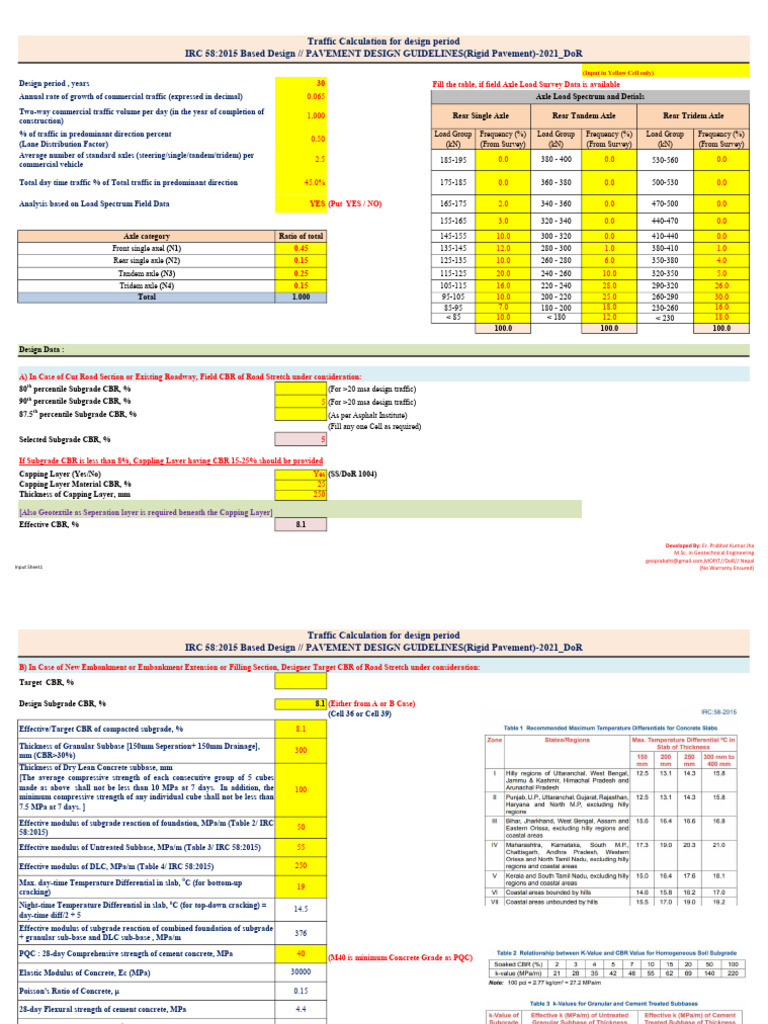This screenshot has width=768, height=1024.
Task: Click the 380 - 400 tandem load group cell
Action: [556, 159]
